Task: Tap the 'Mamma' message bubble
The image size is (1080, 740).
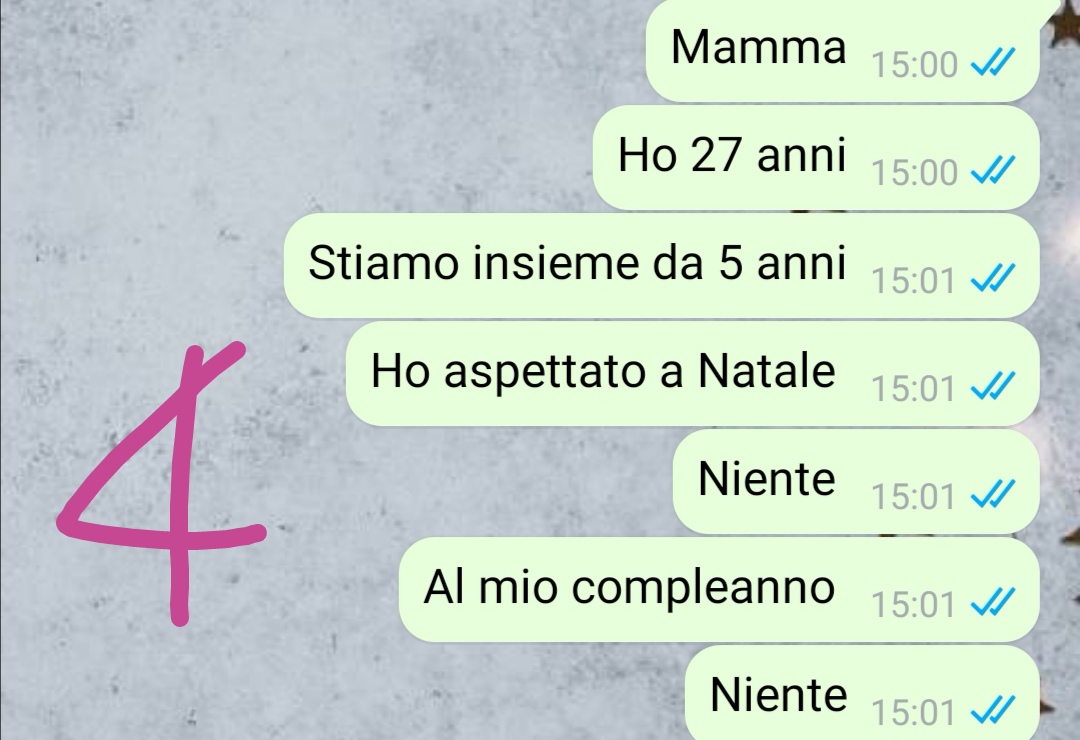Action: tap(842, 50)
